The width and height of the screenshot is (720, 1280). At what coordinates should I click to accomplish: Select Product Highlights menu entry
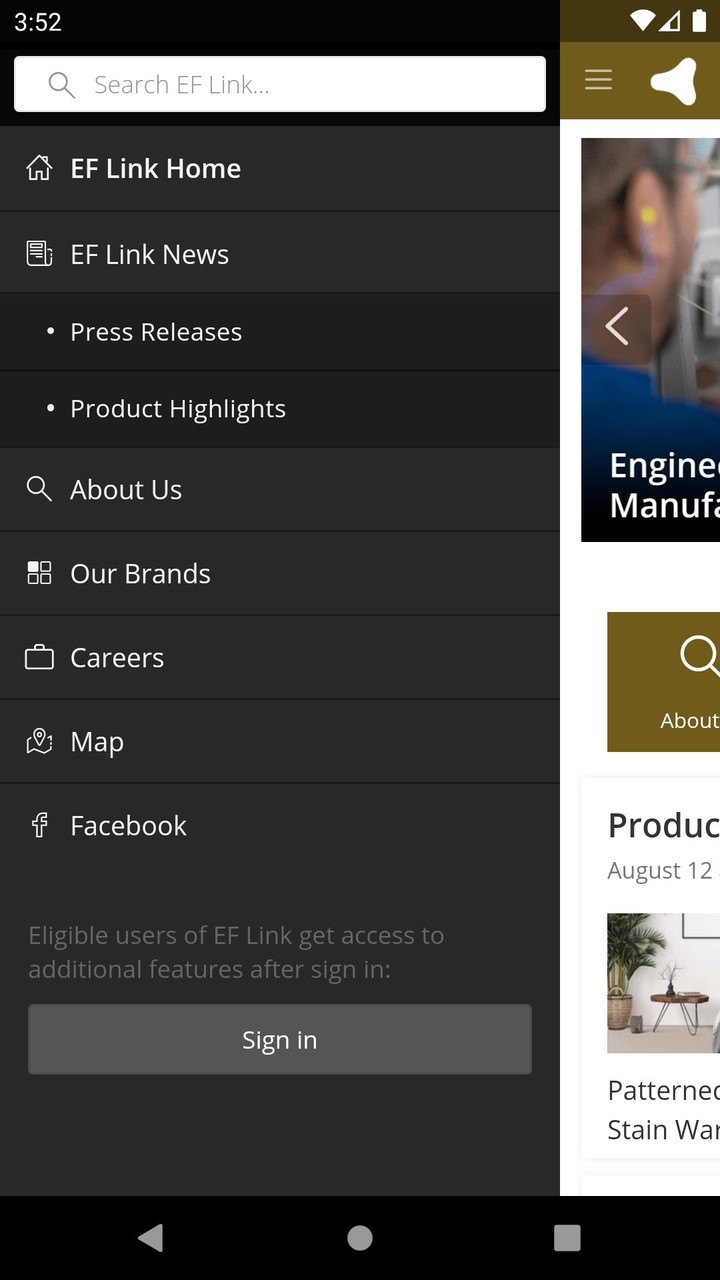coord(177,408)
